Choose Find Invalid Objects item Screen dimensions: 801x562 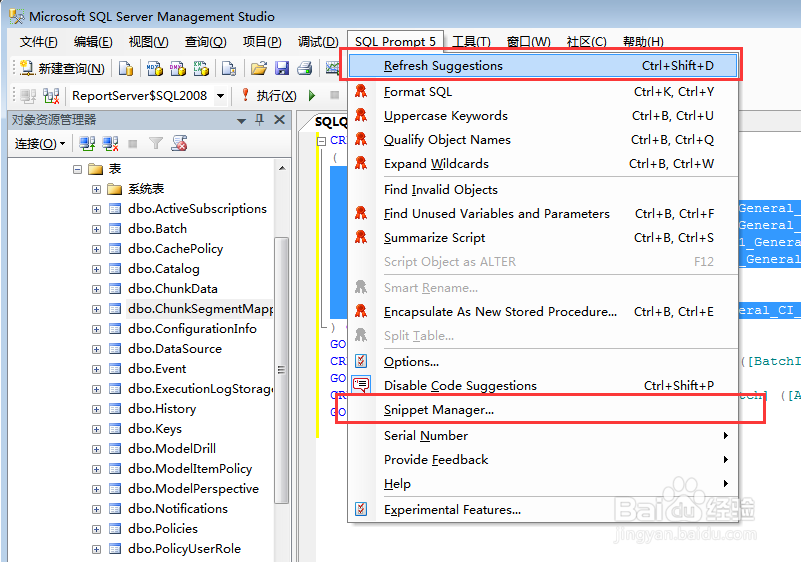(x=543, y=190)
